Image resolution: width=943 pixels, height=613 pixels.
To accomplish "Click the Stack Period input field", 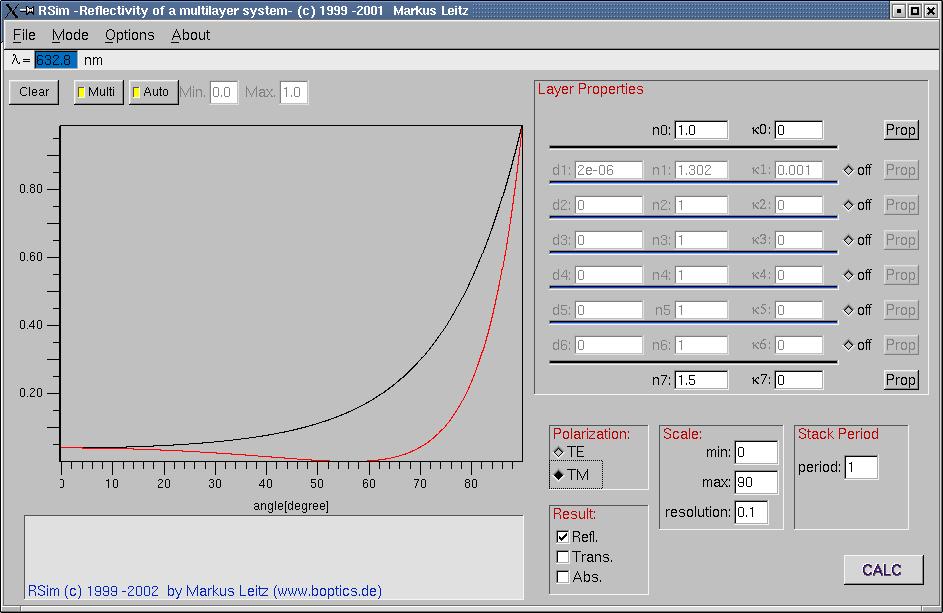I will 861,468.
